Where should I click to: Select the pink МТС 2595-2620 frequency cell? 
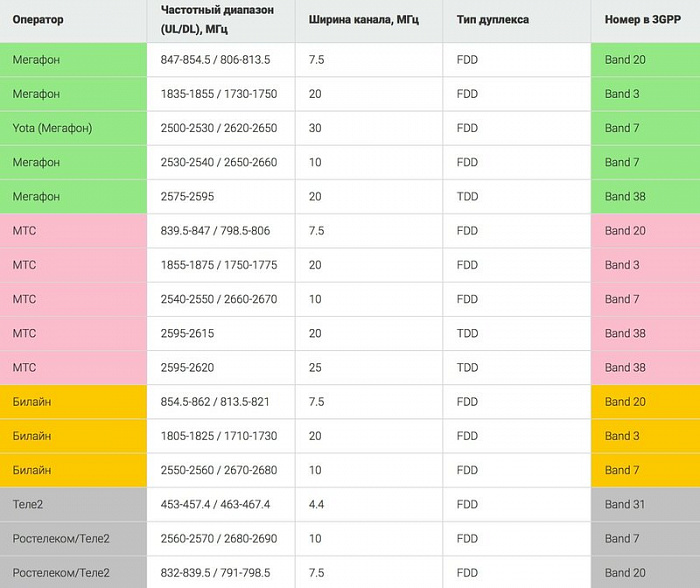pyautogui.click(x=221, y=367)
